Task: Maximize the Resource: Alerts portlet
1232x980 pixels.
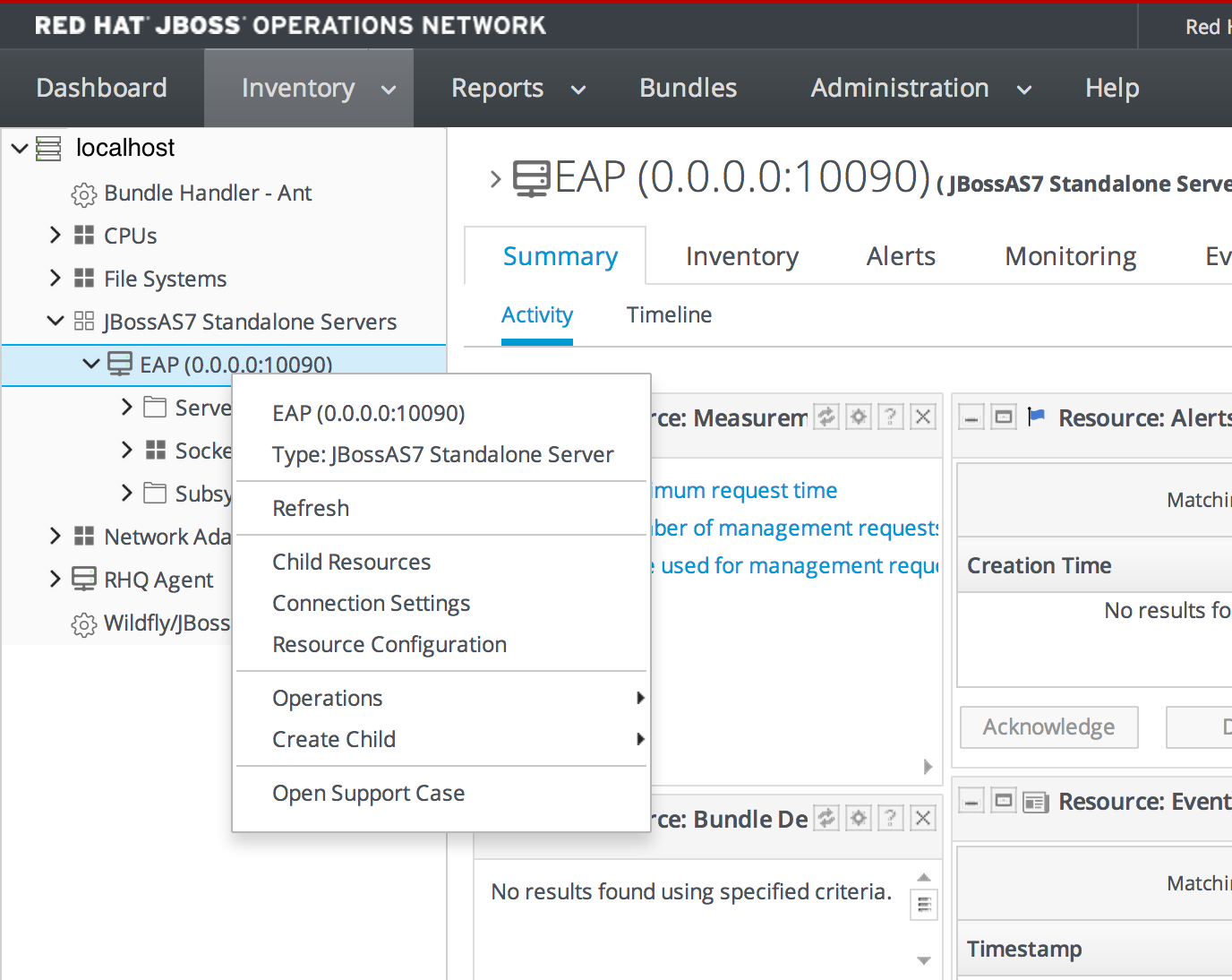Action: point(1004,417)
